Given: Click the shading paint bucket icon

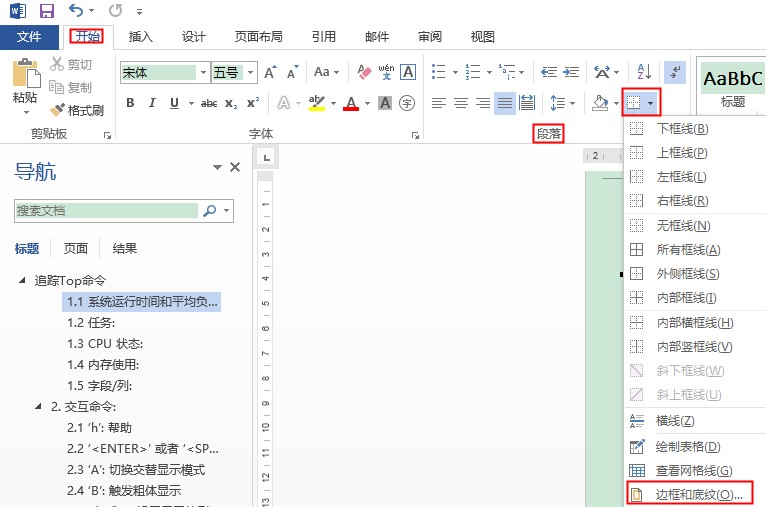Looking at the screenshot, I should click(x=600, y=103).
